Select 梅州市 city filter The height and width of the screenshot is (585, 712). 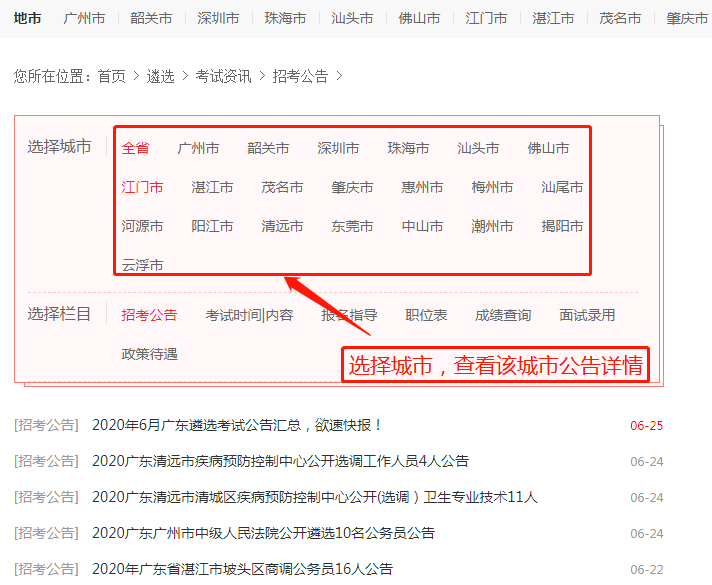tap(492, 187)
